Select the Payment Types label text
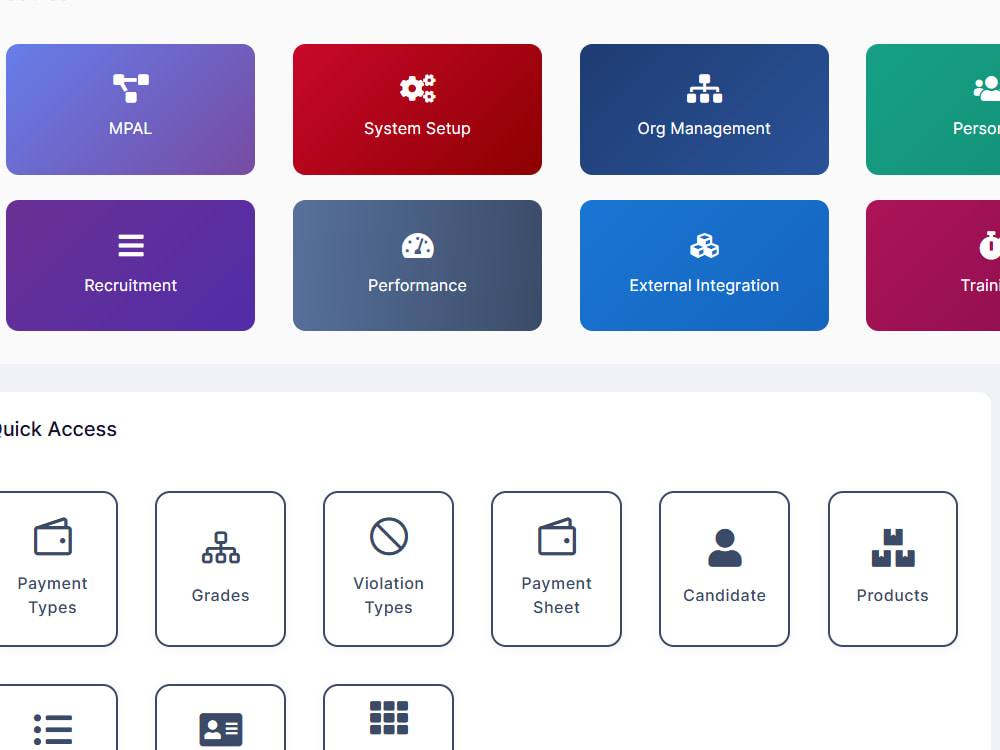 (52, 595)
